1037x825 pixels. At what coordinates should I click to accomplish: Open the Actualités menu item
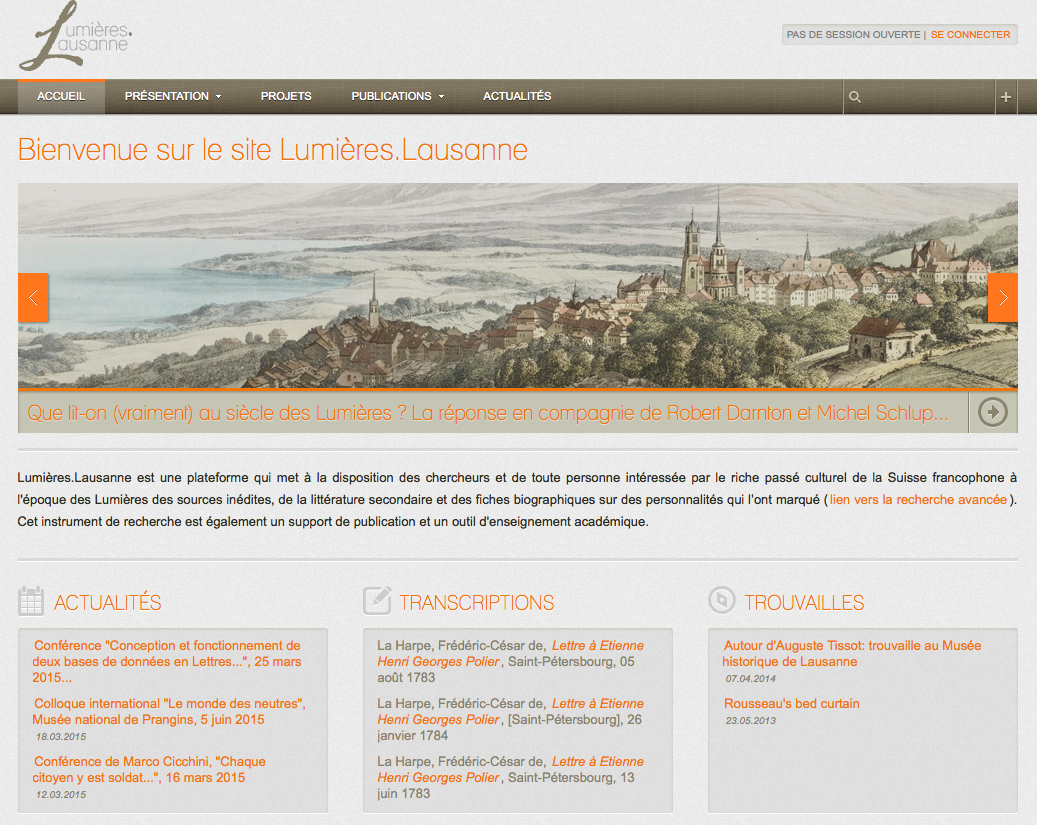click(517, 97)
